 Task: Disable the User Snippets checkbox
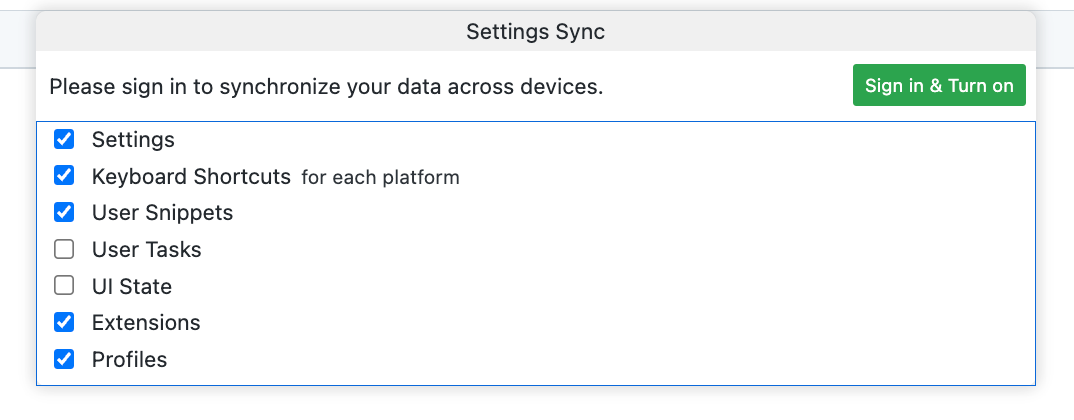click(64, 212)
